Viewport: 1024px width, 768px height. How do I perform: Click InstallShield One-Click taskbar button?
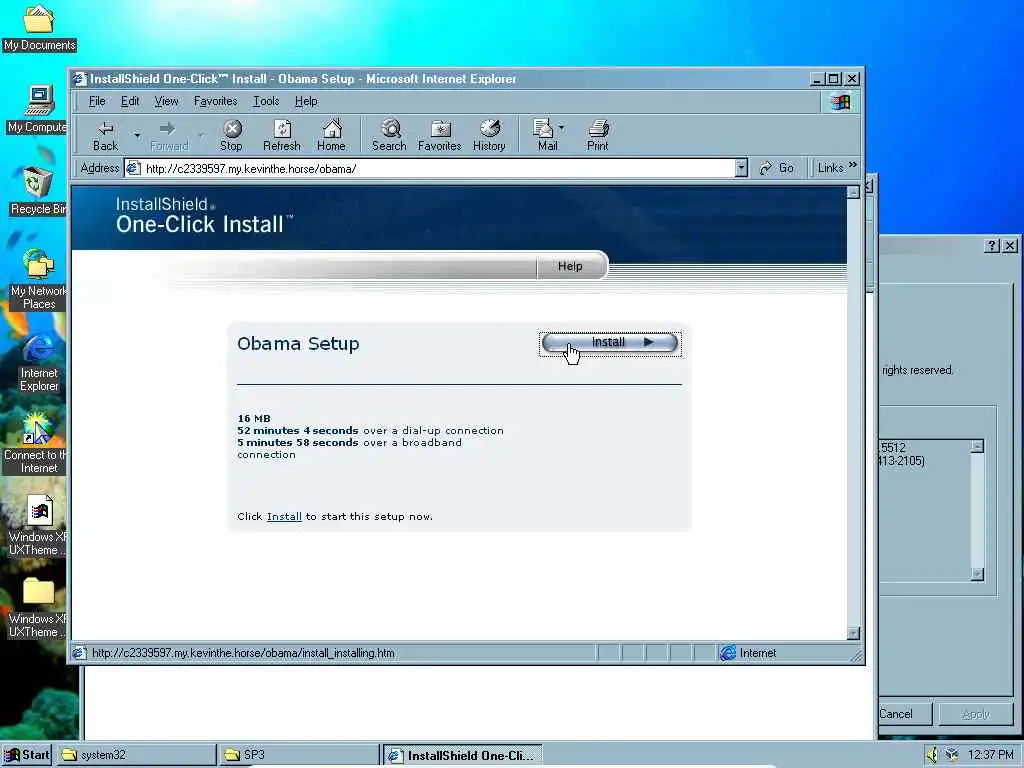(462, 755)
